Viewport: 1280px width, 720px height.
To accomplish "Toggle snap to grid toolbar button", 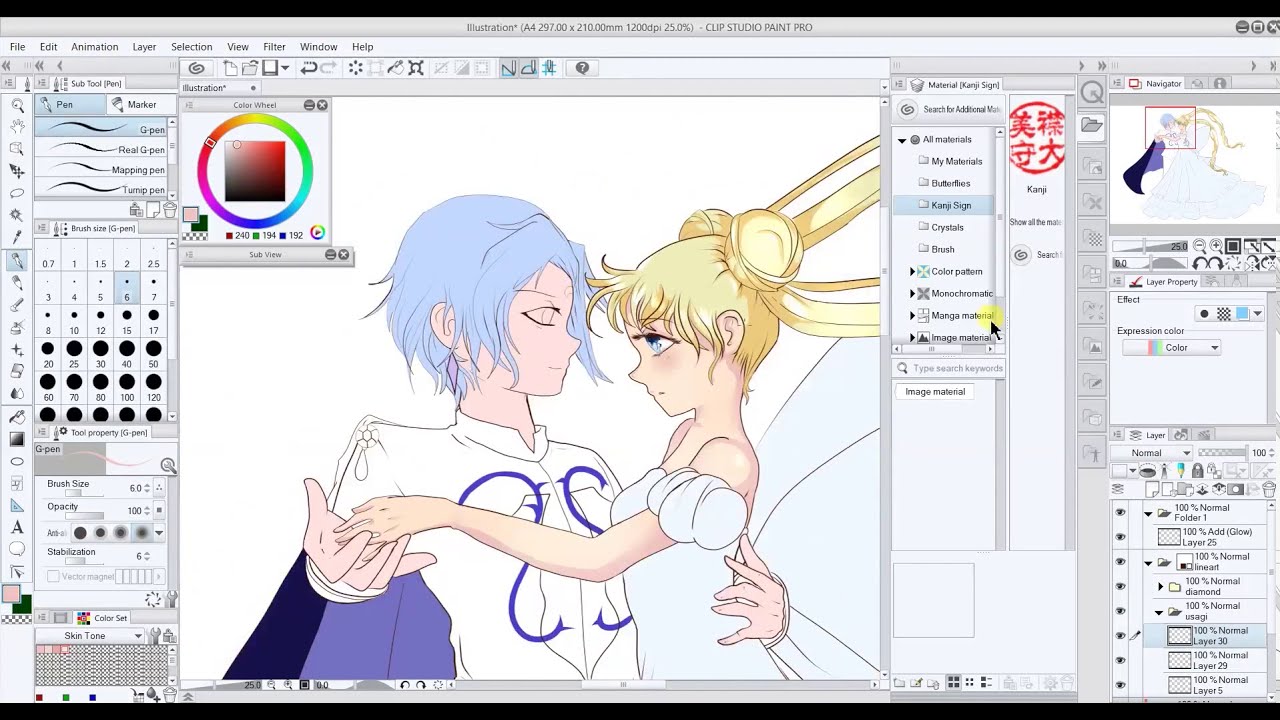I will click(x=549, y=68).
